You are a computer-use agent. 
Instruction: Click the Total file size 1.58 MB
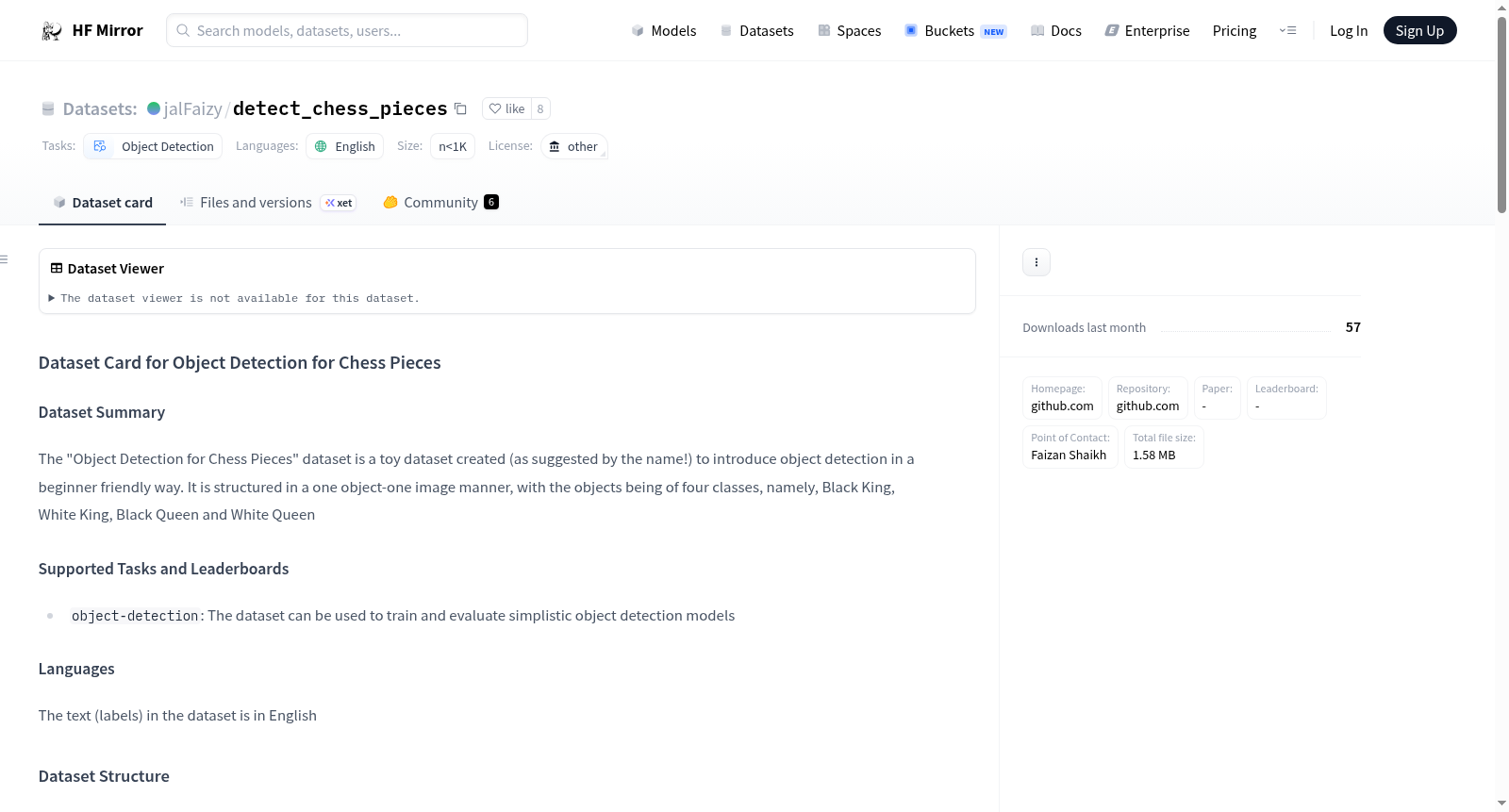[1164, 447]
